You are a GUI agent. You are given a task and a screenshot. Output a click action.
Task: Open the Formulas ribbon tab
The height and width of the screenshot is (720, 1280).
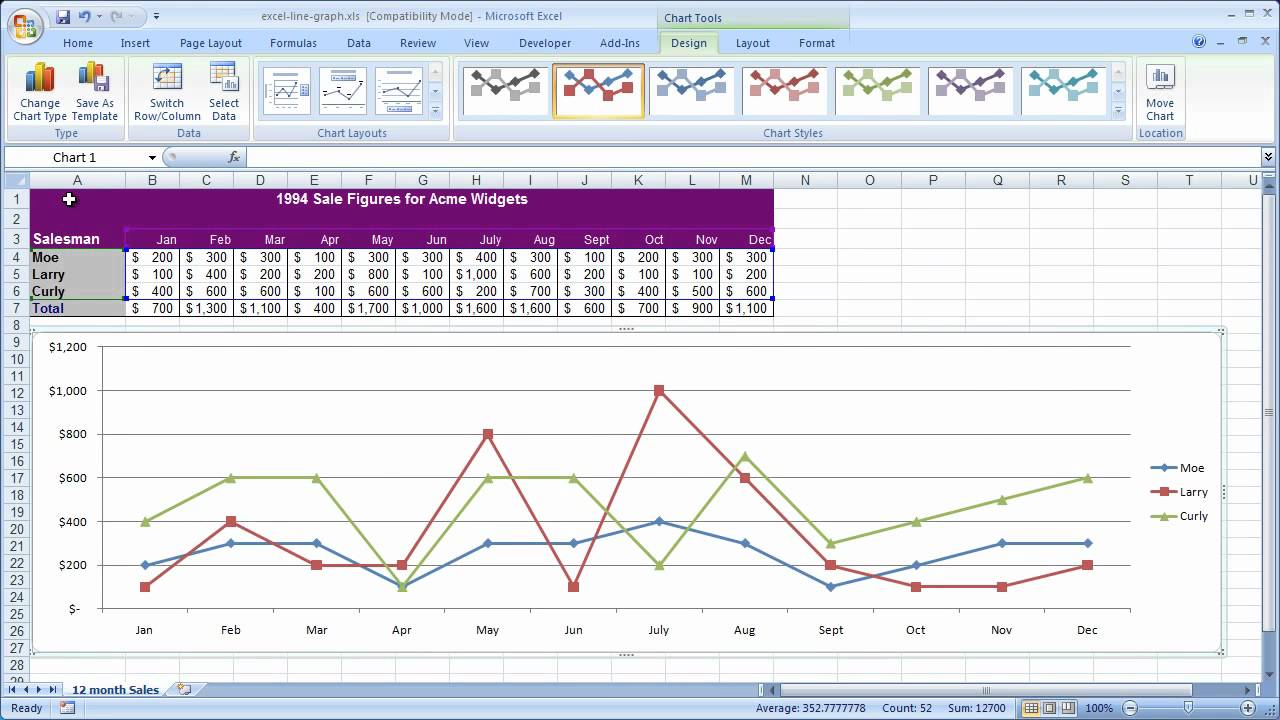point(293,43)
